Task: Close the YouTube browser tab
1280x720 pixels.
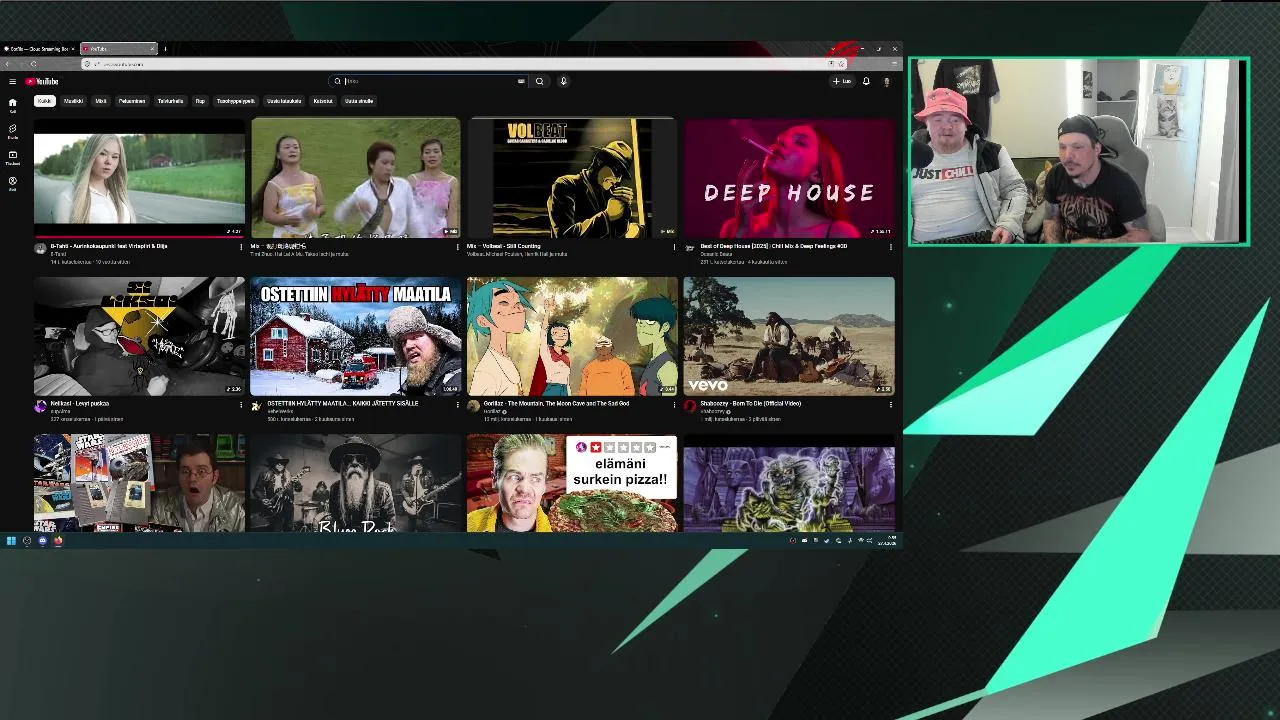Action: point(152,49)
